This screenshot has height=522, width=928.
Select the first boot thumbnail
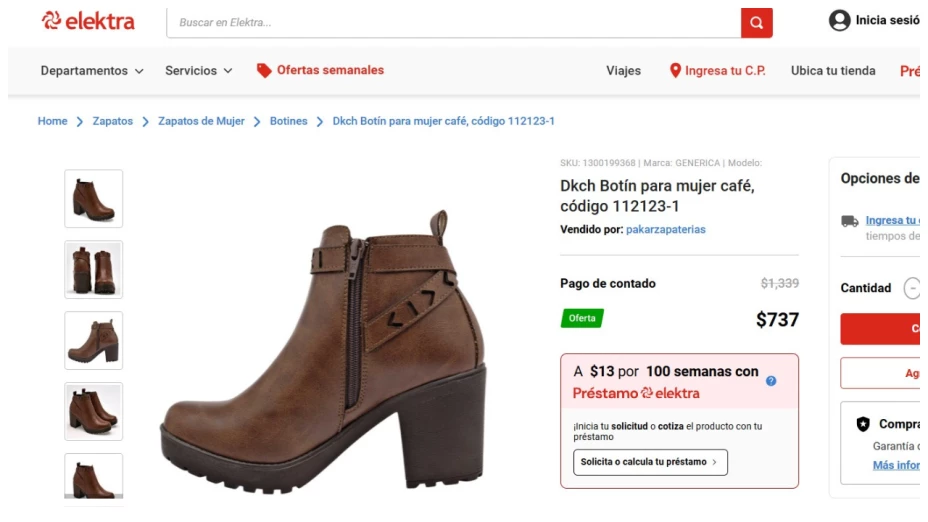[x=94, y=199]
